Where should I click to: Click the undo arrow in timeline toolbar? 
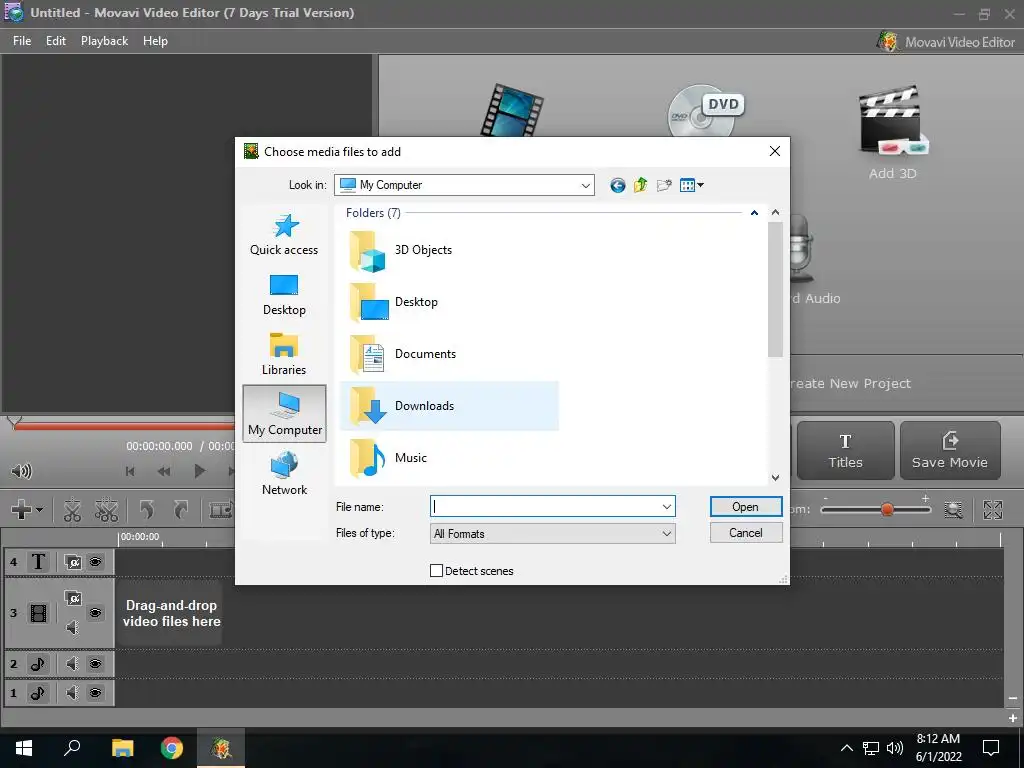(147, 509)
